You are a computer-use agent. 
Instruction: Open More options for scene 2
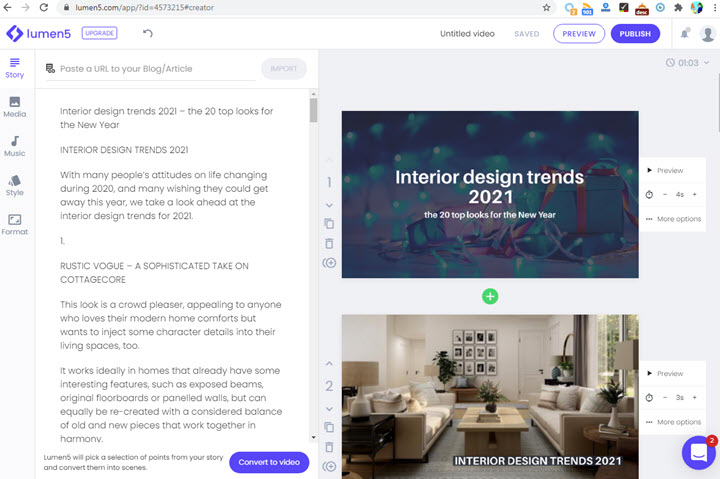click(674, 422)
